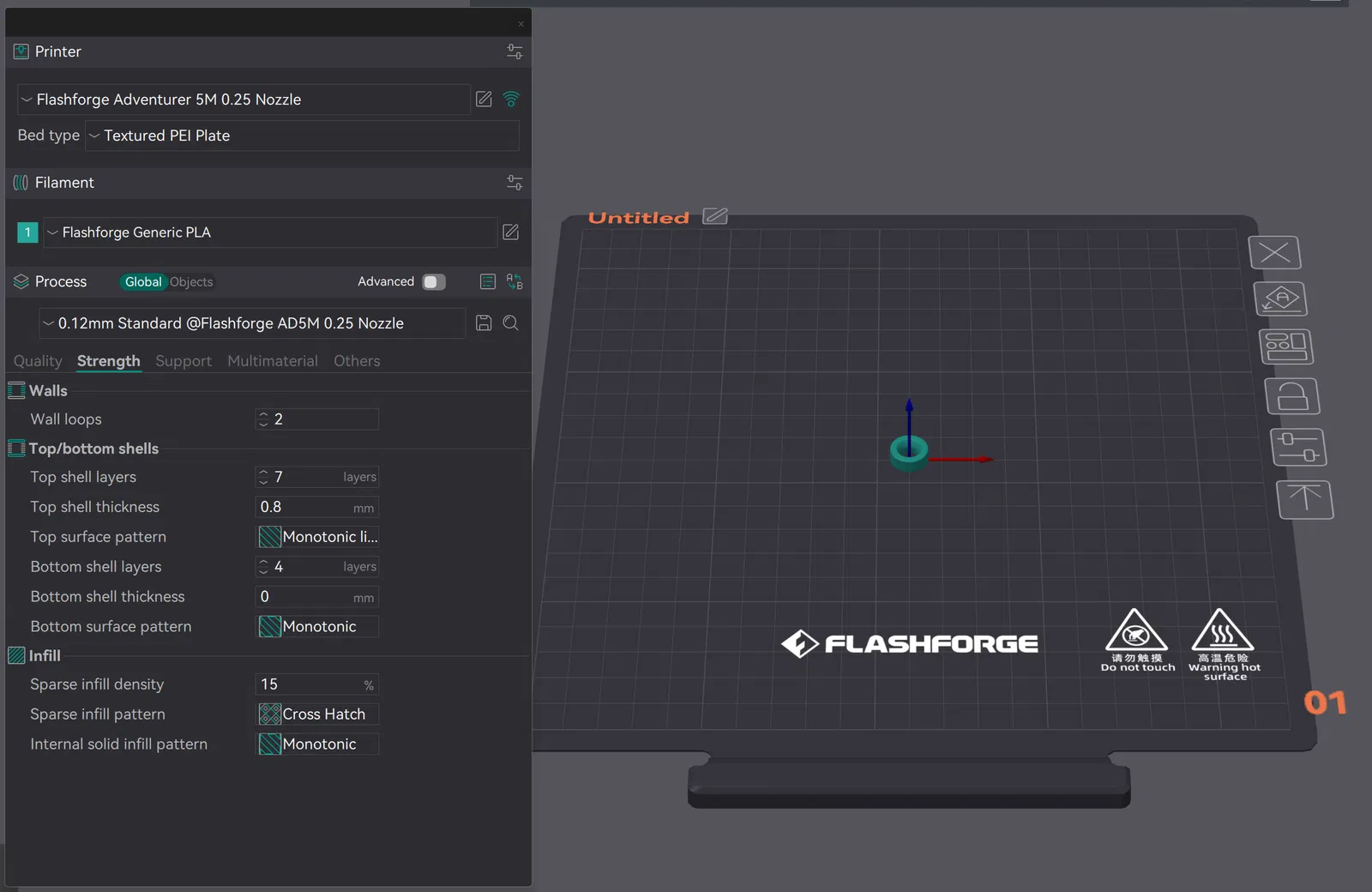Open Bottom surface pattern dropdown

[x=317, y=627]
